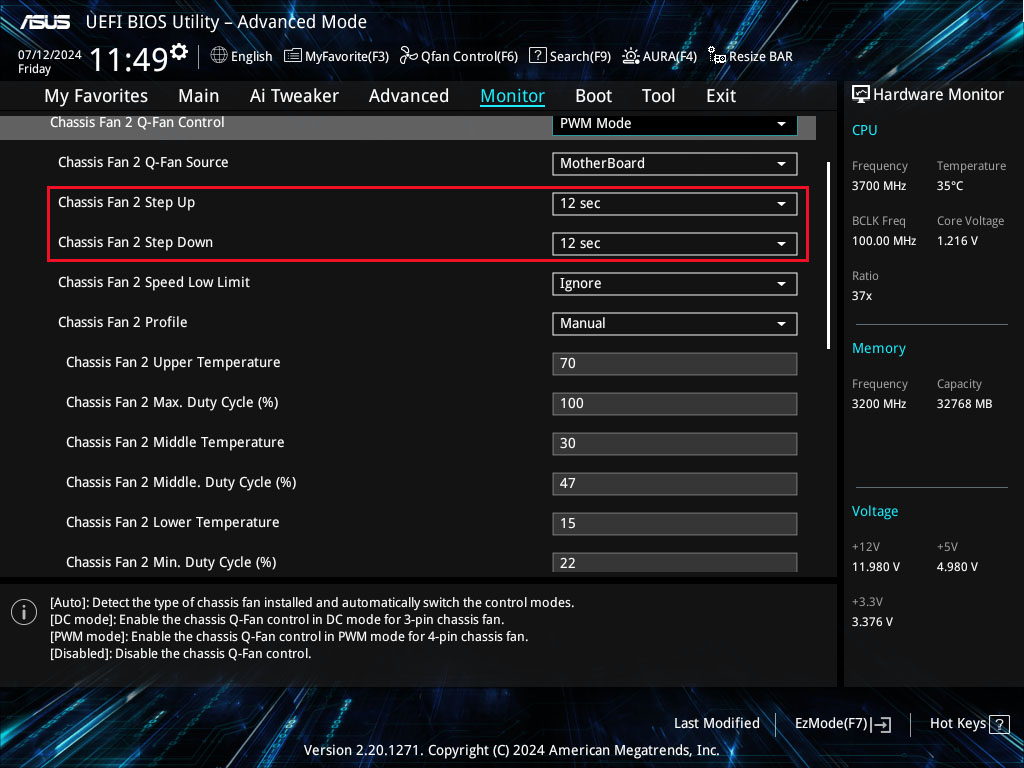The image size is (1024, 768).
Task: Select the Chassis Fan 2 Profile label
Action: click(x=122, y=322)
